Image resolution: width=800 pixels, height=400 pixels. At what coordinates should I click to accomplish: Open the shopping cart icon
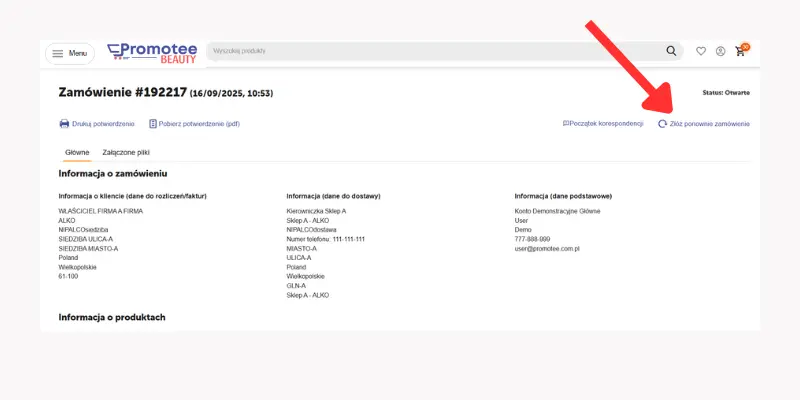tap(740, 51)
